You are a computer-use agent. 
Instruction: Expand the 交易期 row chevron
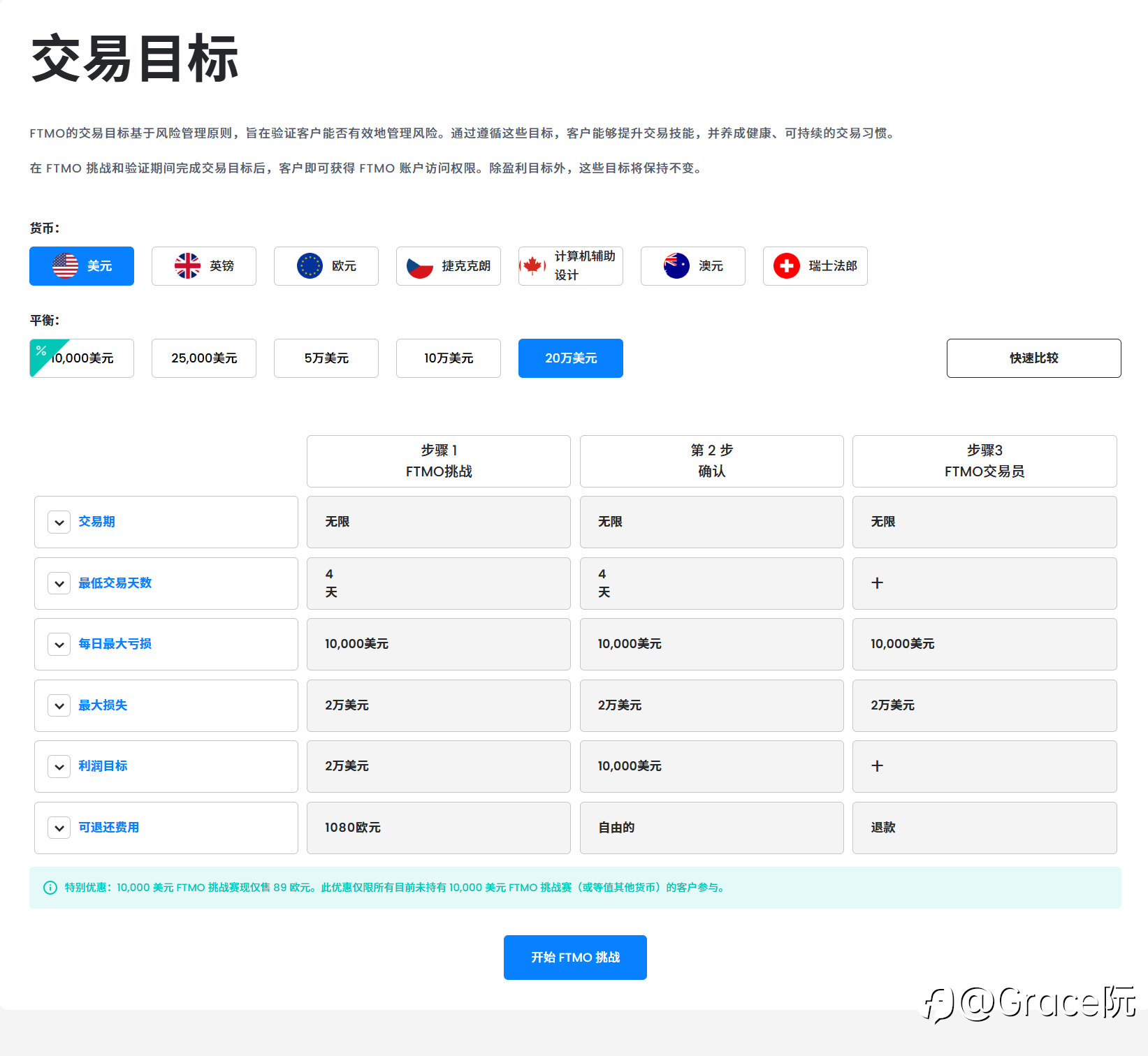(59, 522)
